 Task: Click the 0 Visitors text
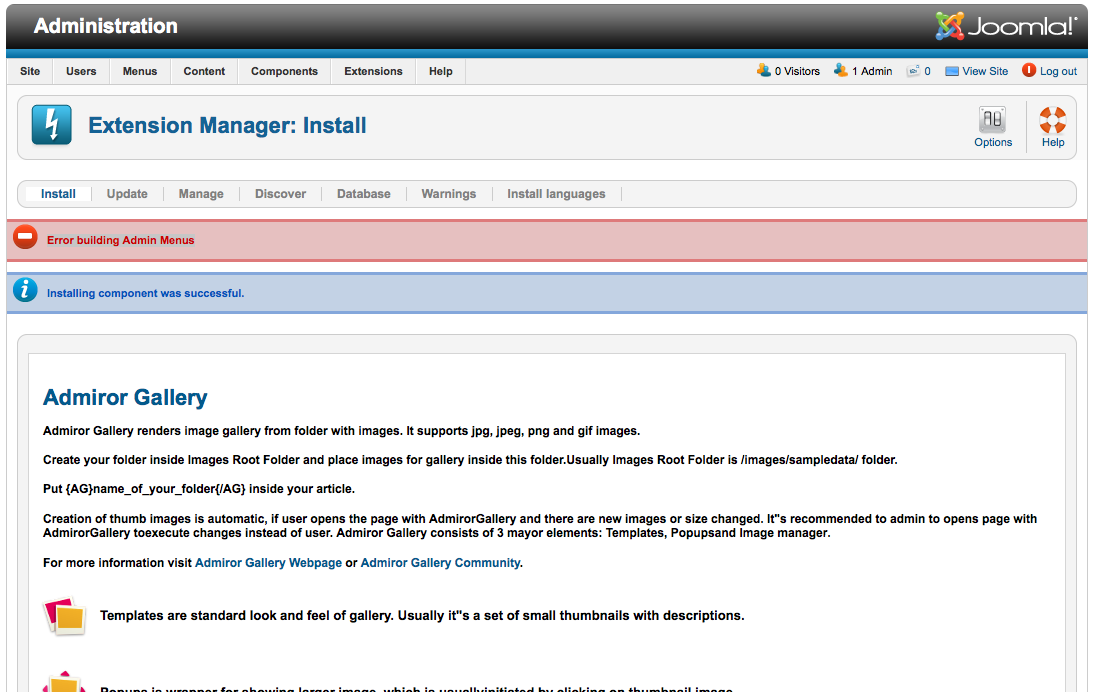click(797, 71)
